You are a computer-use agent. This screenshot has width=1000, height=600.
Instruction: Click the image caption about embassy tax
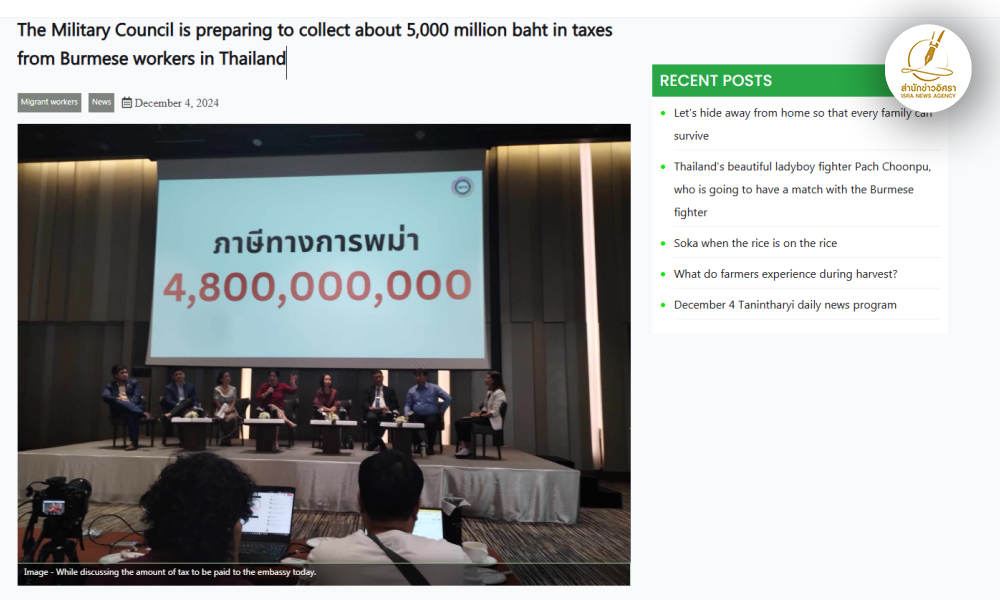(170, 572)
